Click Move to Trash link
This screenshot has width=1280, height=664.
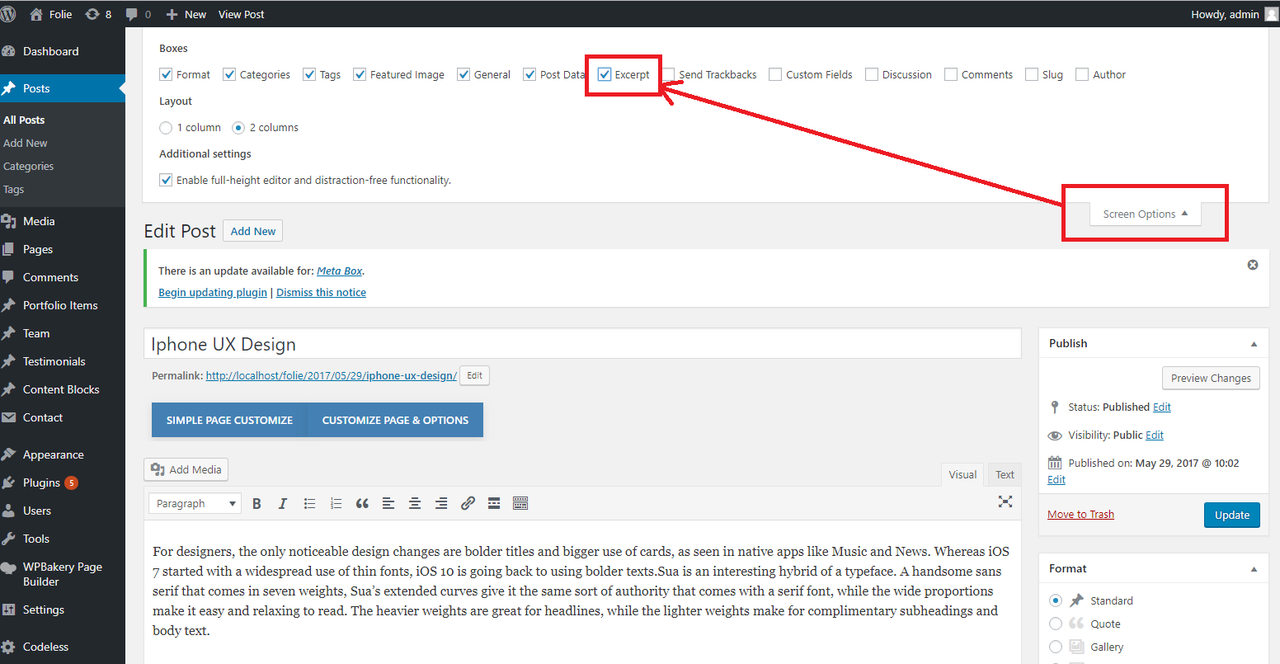point(1080,514)
